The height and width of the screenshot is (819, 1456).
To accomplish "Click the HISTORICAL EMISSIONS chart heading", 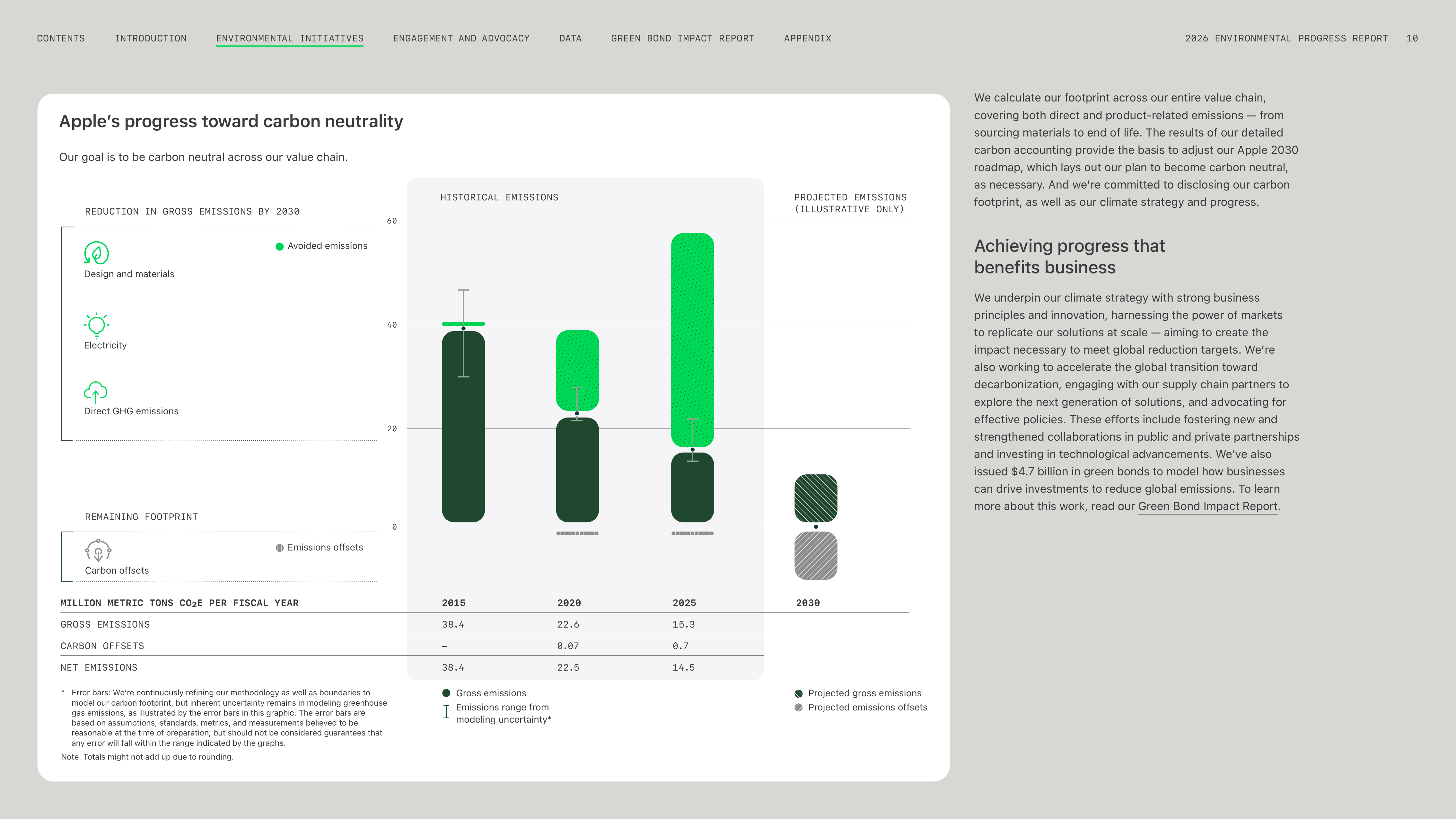I will (x=499, y=197).
